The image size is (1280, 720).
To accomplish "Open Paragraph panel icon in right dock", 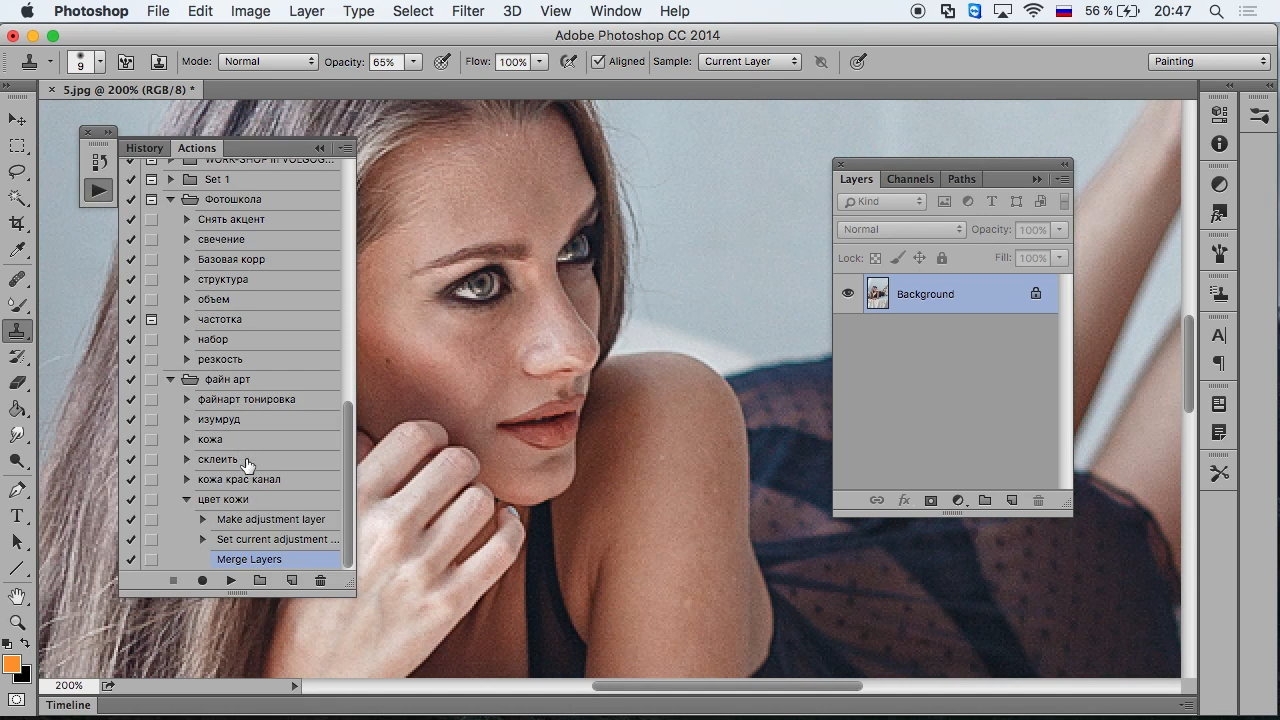I will pyautogui.click(x=1219, y=363).
